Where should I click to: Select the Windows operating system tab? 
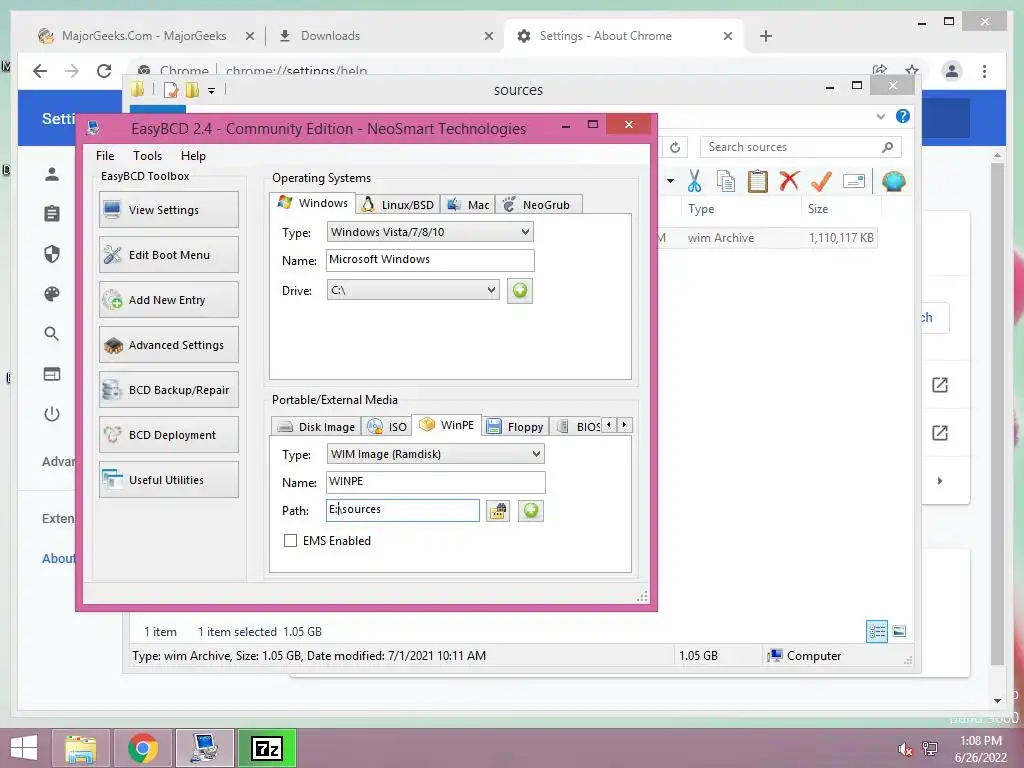click(x=313, y=203)
